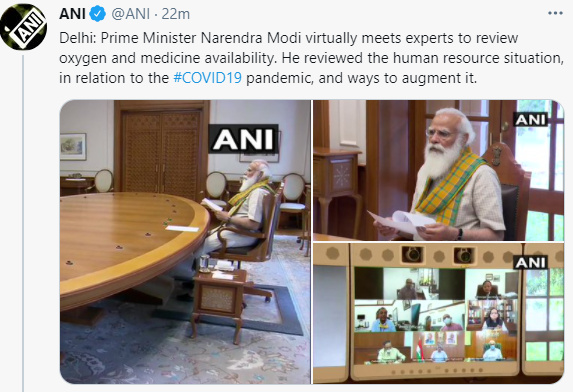This screenshot has width=573, height=392.
Task: Open the large conference table photo
Action: pyautogui.click(x=185, y=242)
